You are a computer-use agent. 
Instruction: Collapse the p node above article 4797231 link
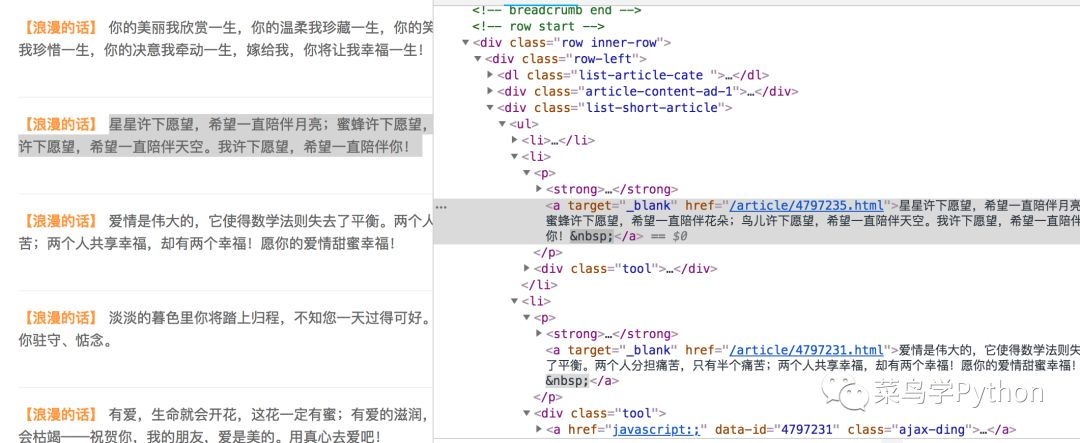point(528,318)
